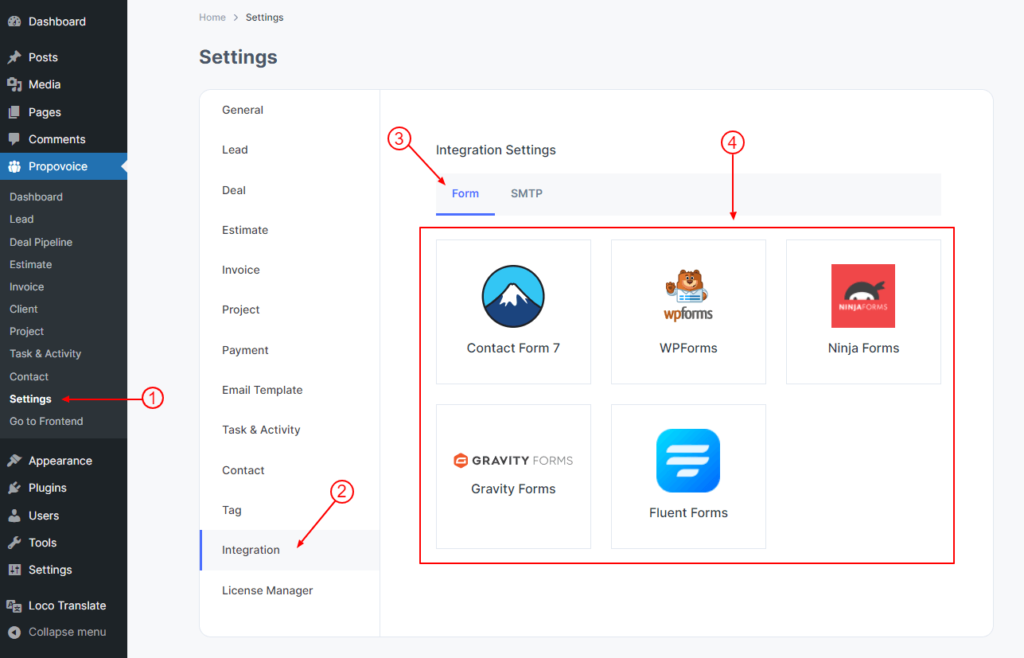Screen dimensions: 1024x658
Task: Click the Pages icon in sidebar
Action: pyautogui.click(x=14, y=112)
